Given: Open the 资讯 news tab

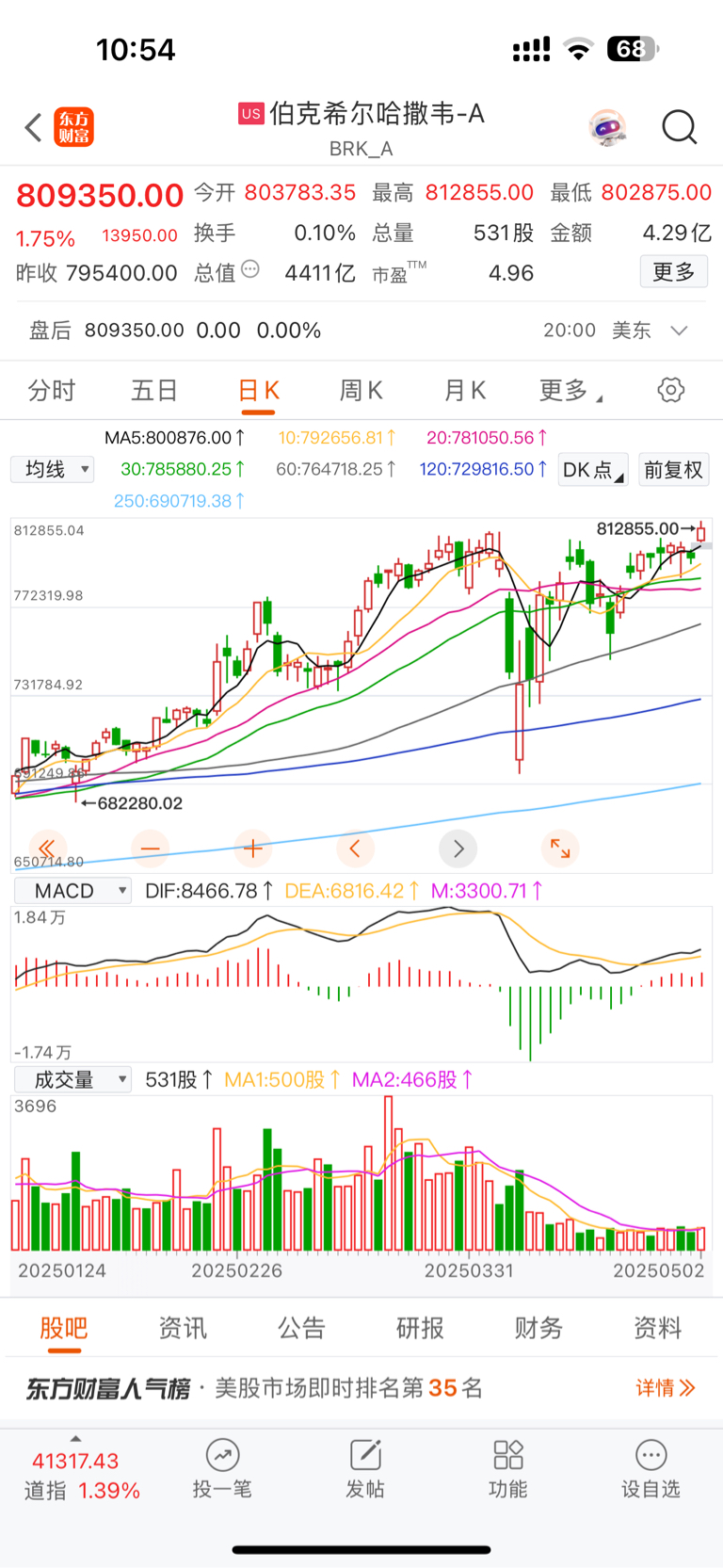Looking at the screenshot, I should click(183, 1328).
